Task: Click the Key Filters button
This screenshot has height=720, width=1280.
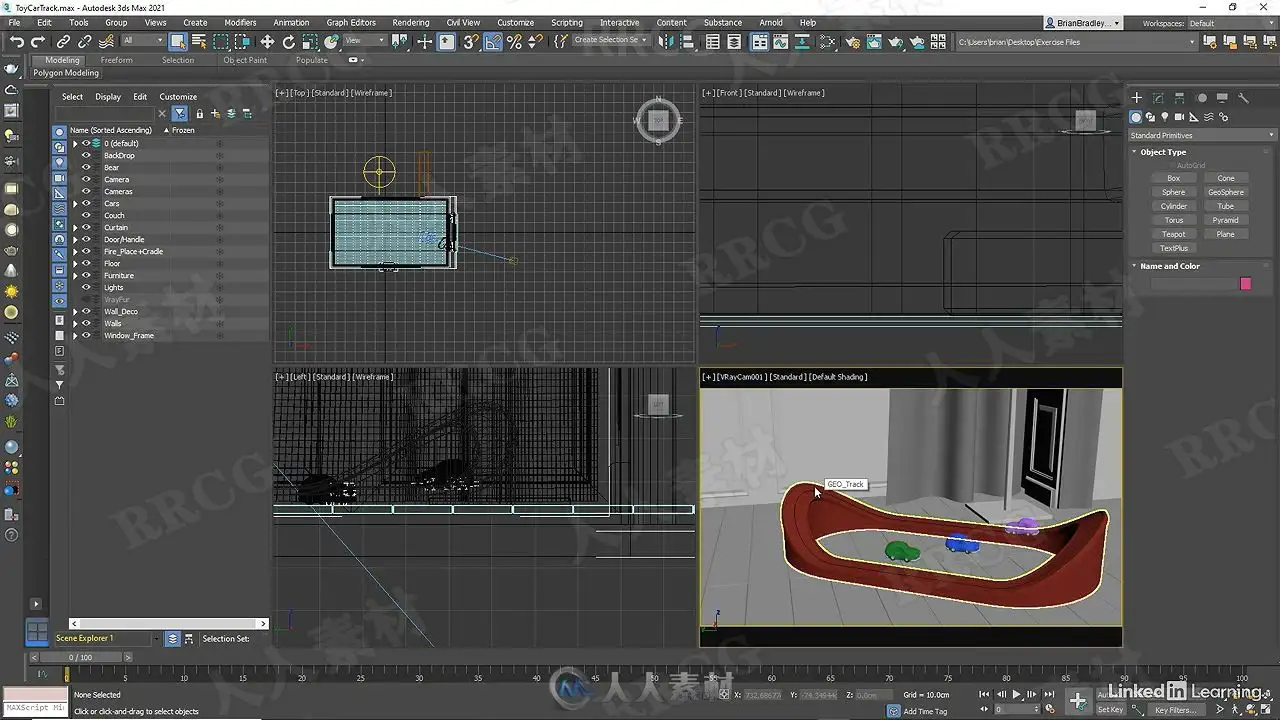Action: click(1175, 710)
